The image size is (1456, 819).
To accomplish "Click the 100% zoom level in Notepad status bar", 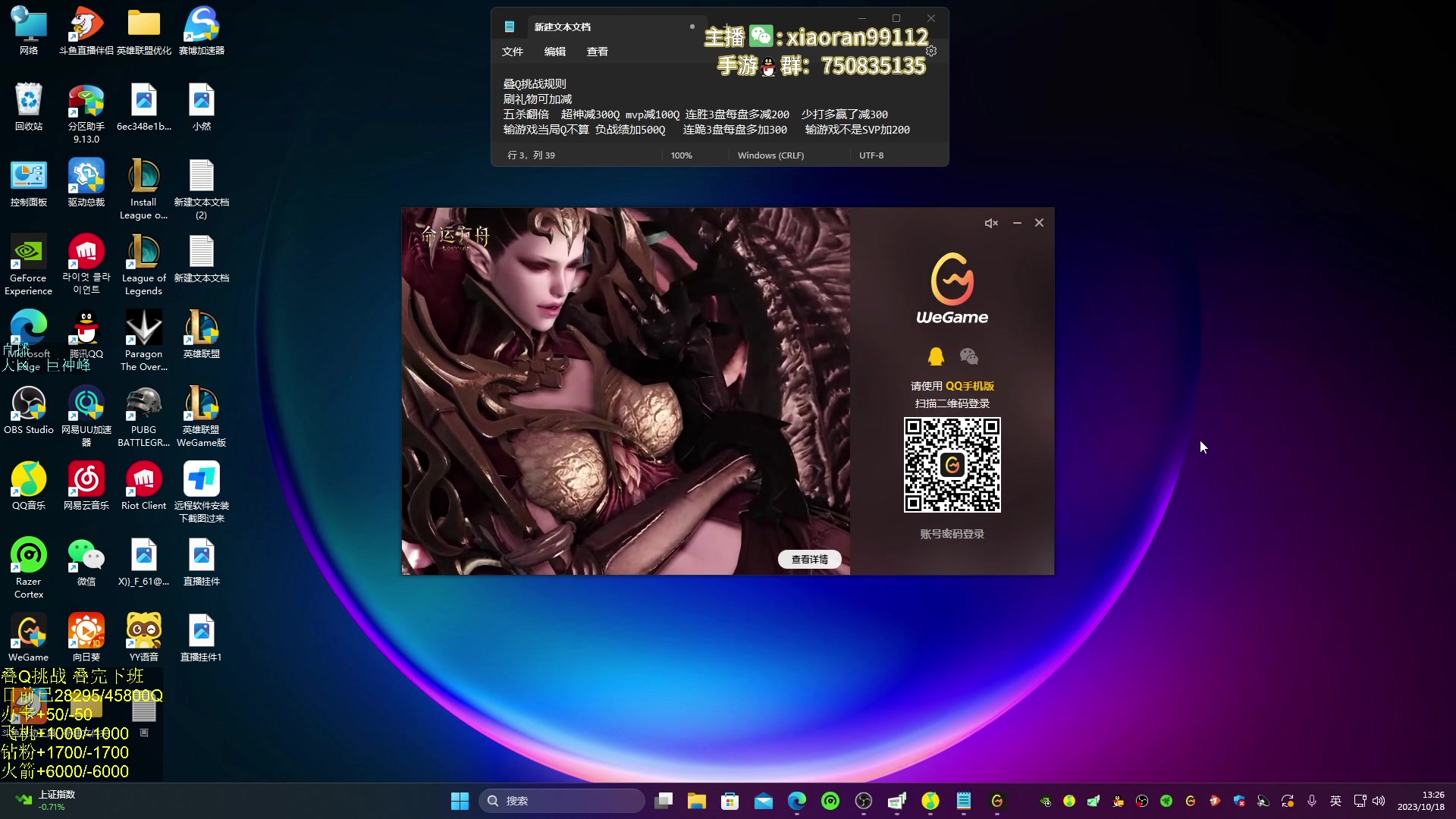I will [682, 155].
